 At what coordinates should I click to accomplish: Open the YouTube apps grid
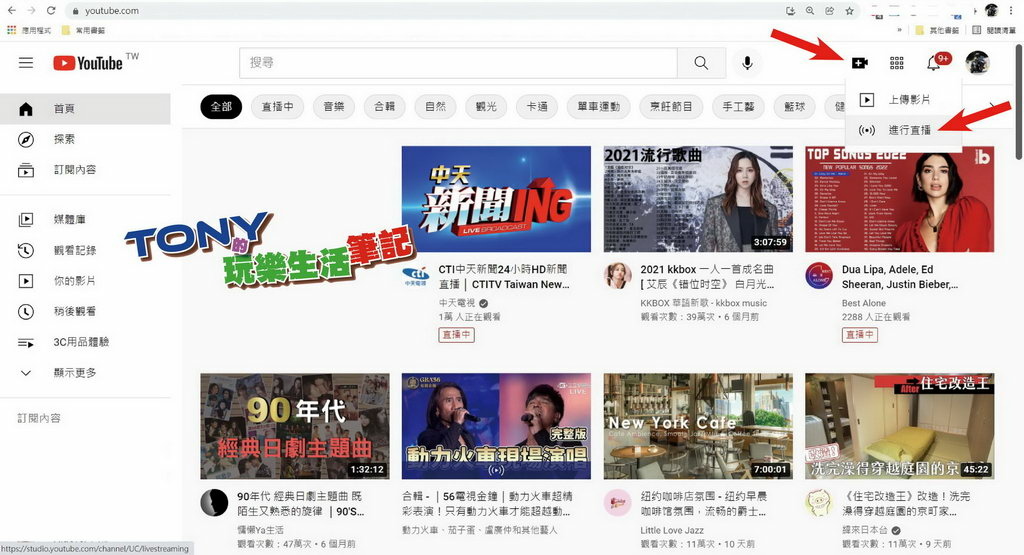point(897,63)
